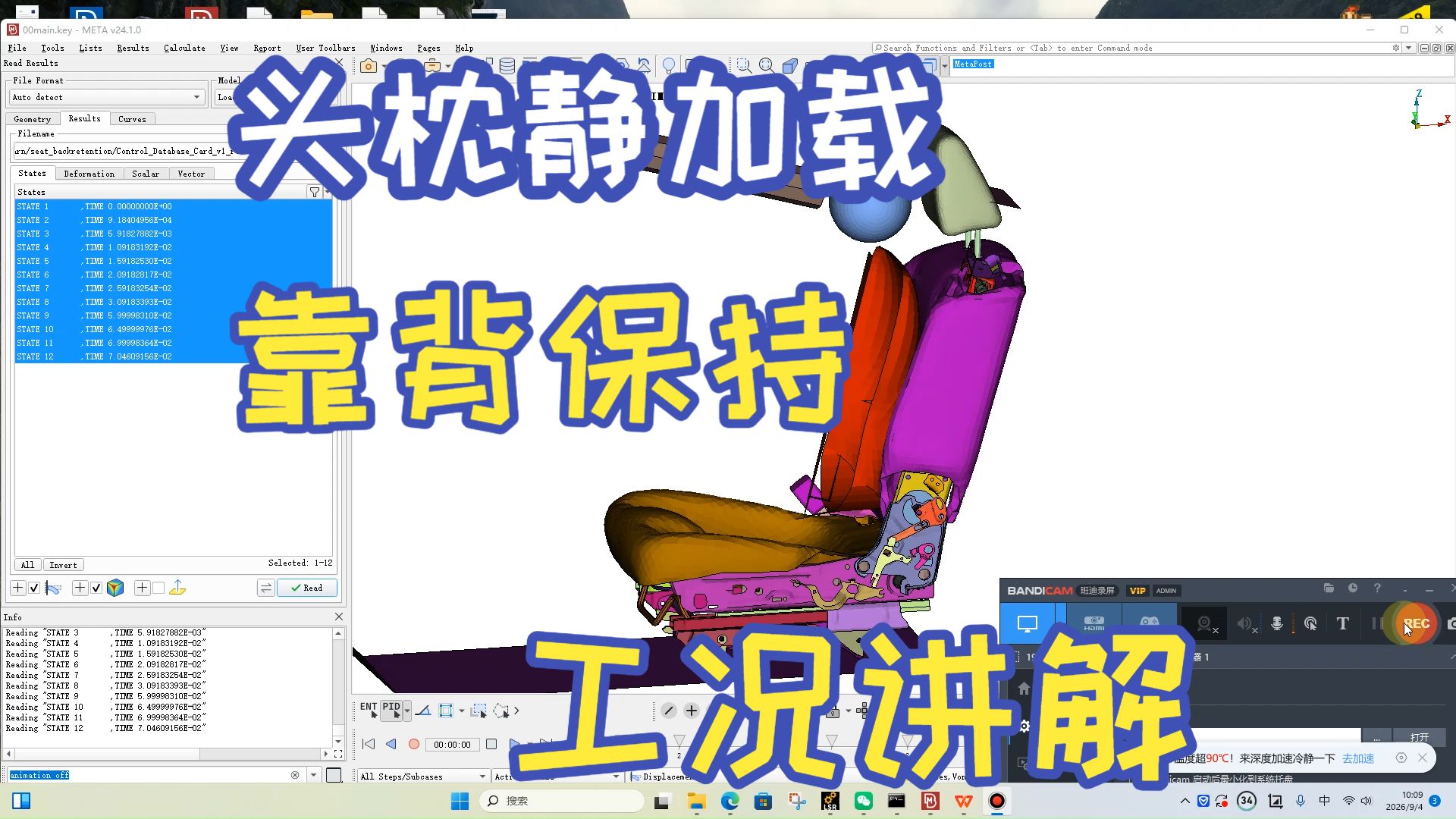Image resolution: width=1456 pixels, height=819 pixels.
Task: Click Bandicam microphone icon
Action: tap(1277, 623)
